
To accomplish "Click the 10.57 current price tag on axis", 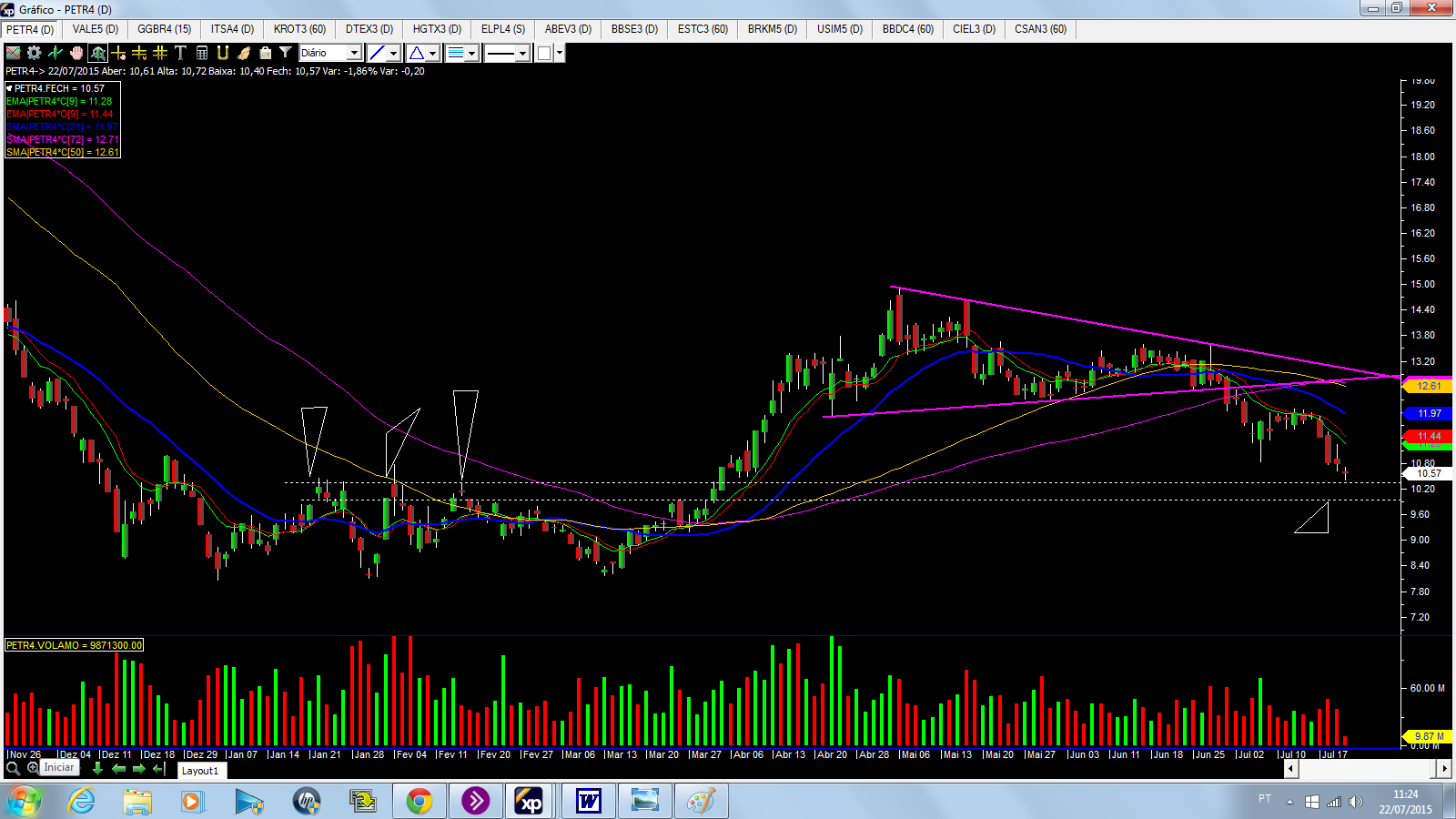I will [1429, 473].
